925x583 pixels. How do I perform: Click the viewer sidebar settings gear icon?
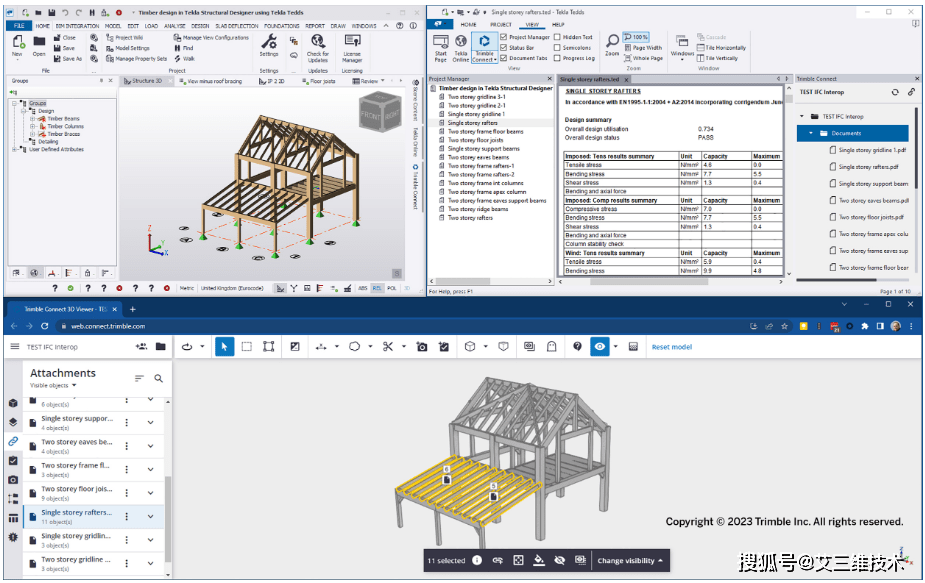pyautogui.click(x=13, y=538)
